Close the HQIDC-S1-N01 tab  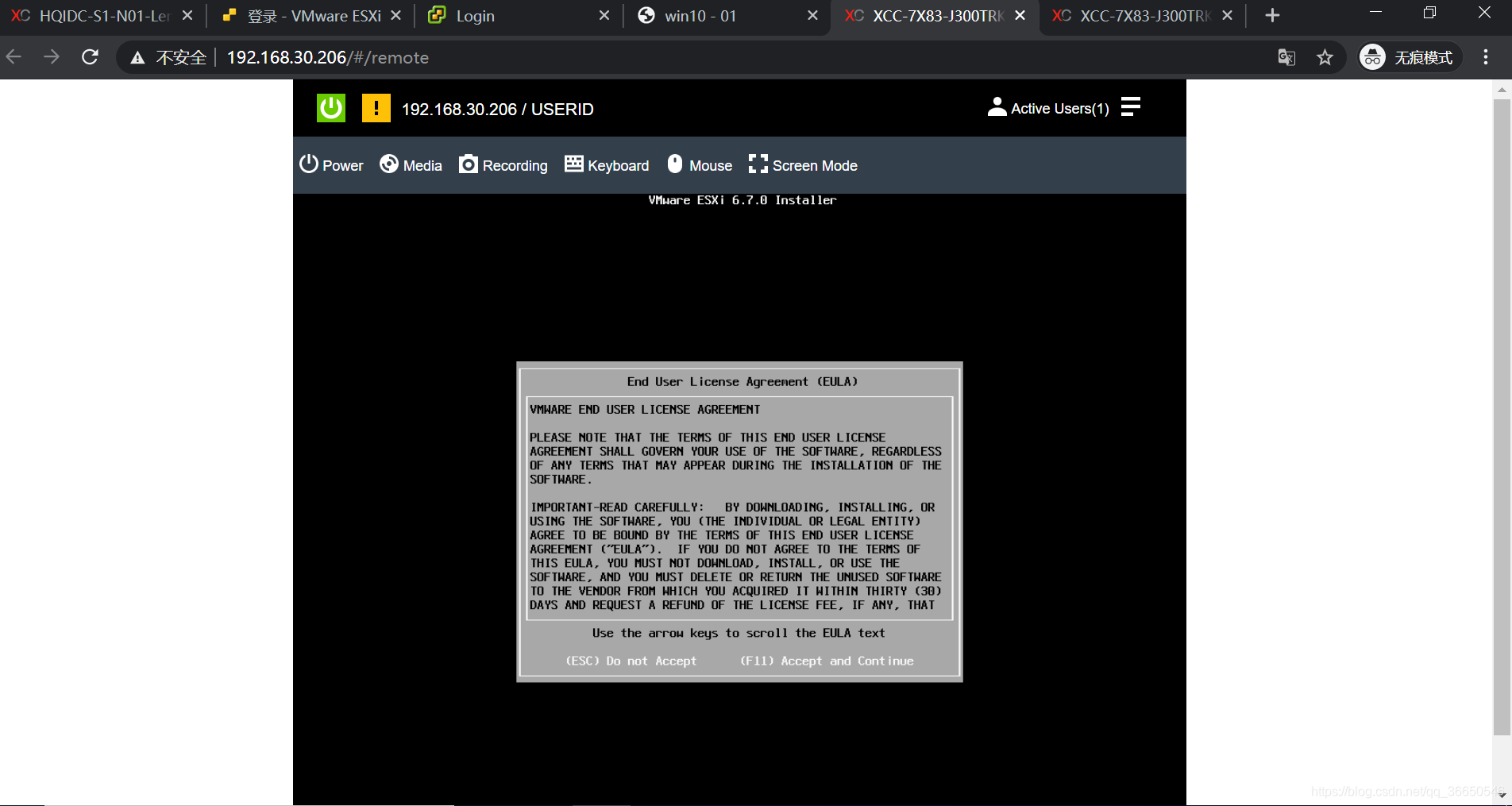pos(187,15)
